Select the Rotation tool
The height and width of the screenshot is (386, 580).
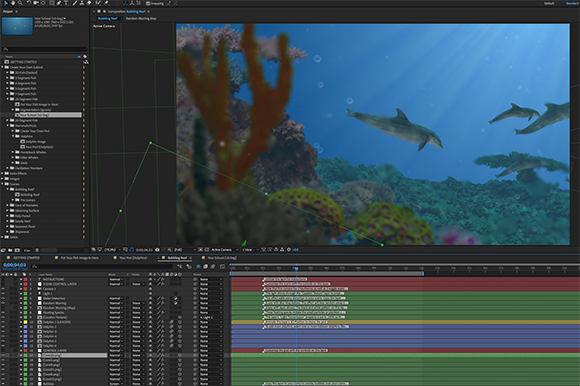(x=29, y=3)
